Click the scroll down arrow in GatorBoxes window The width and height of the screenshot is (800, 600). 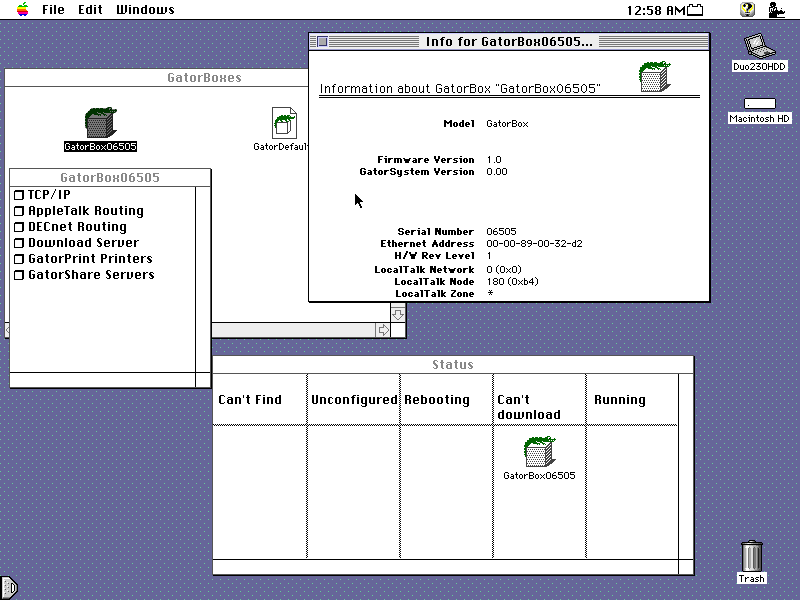point(398,314)
